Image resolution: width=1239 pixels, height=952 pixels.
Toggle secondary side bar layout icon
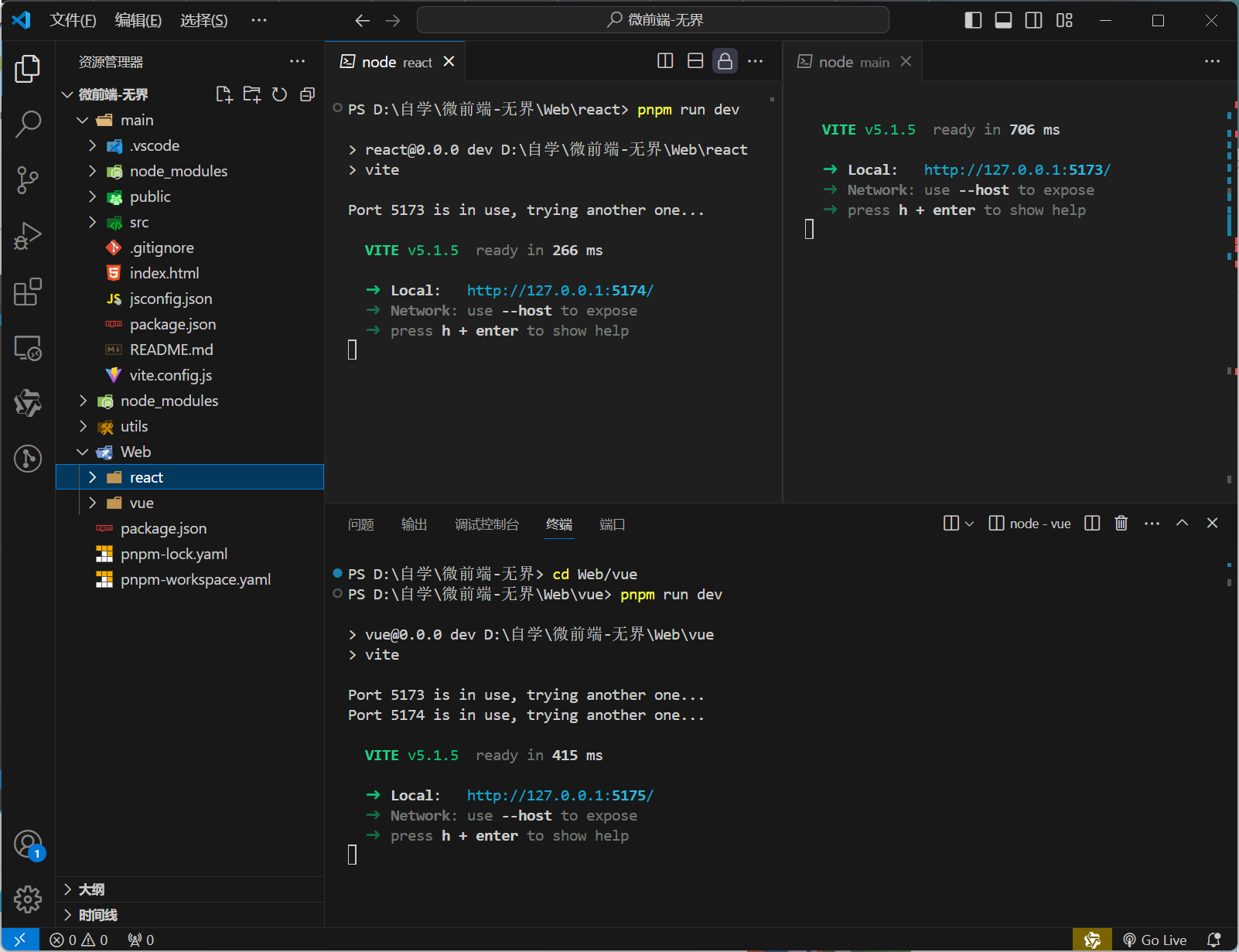coord(1033,20)
